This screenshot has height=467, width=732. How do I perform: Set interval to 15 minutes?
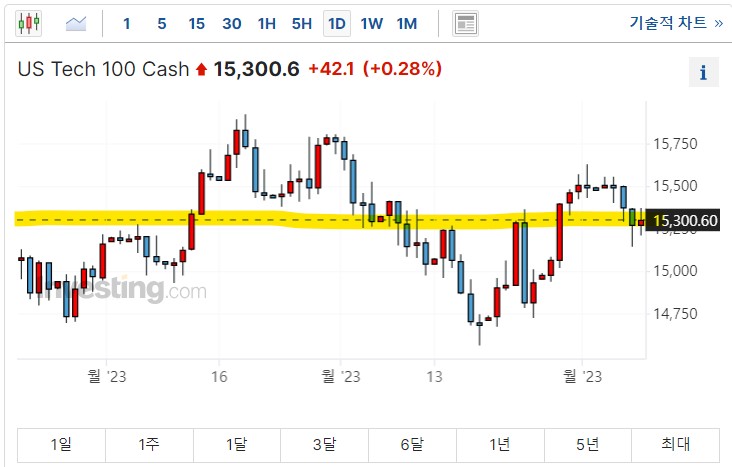pyautogui.click(x=197, y=23)
